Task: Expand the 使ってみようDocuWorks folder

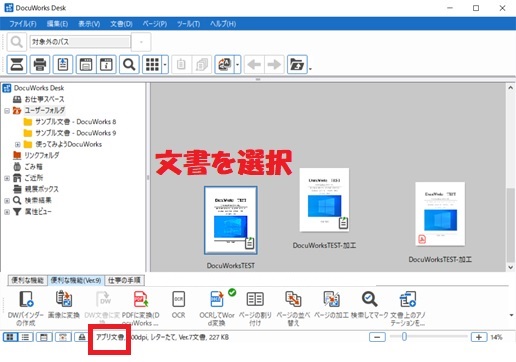Action: click(x=18, y=144)
